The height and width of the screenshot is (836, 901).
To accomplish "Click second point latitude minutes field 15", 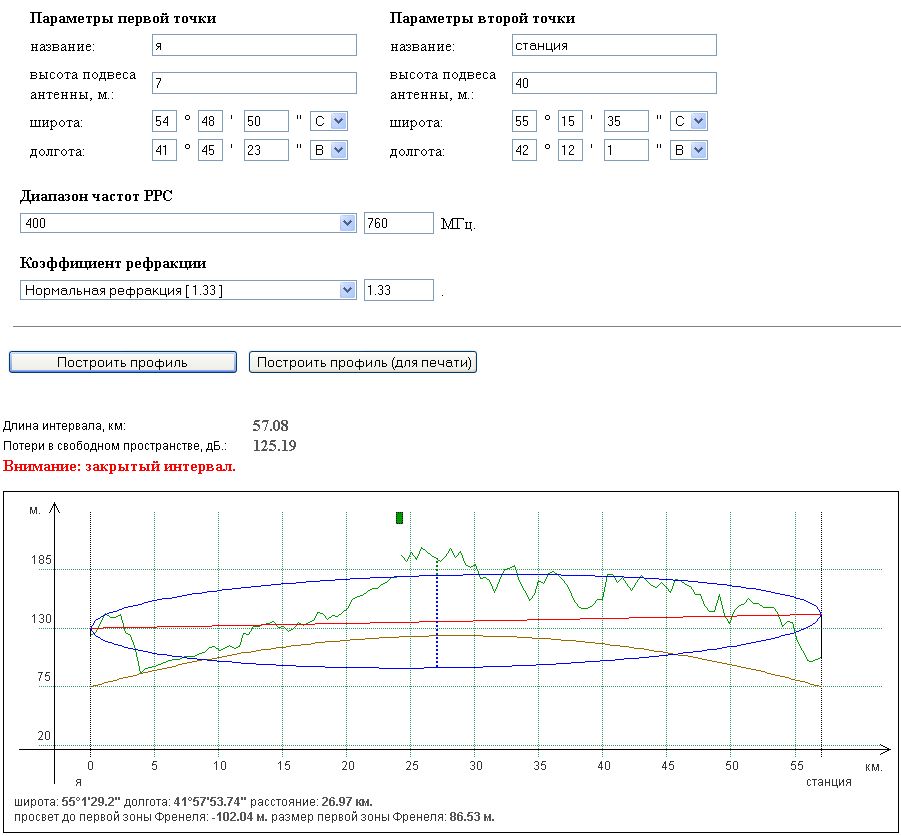I will tap(570, 121).
